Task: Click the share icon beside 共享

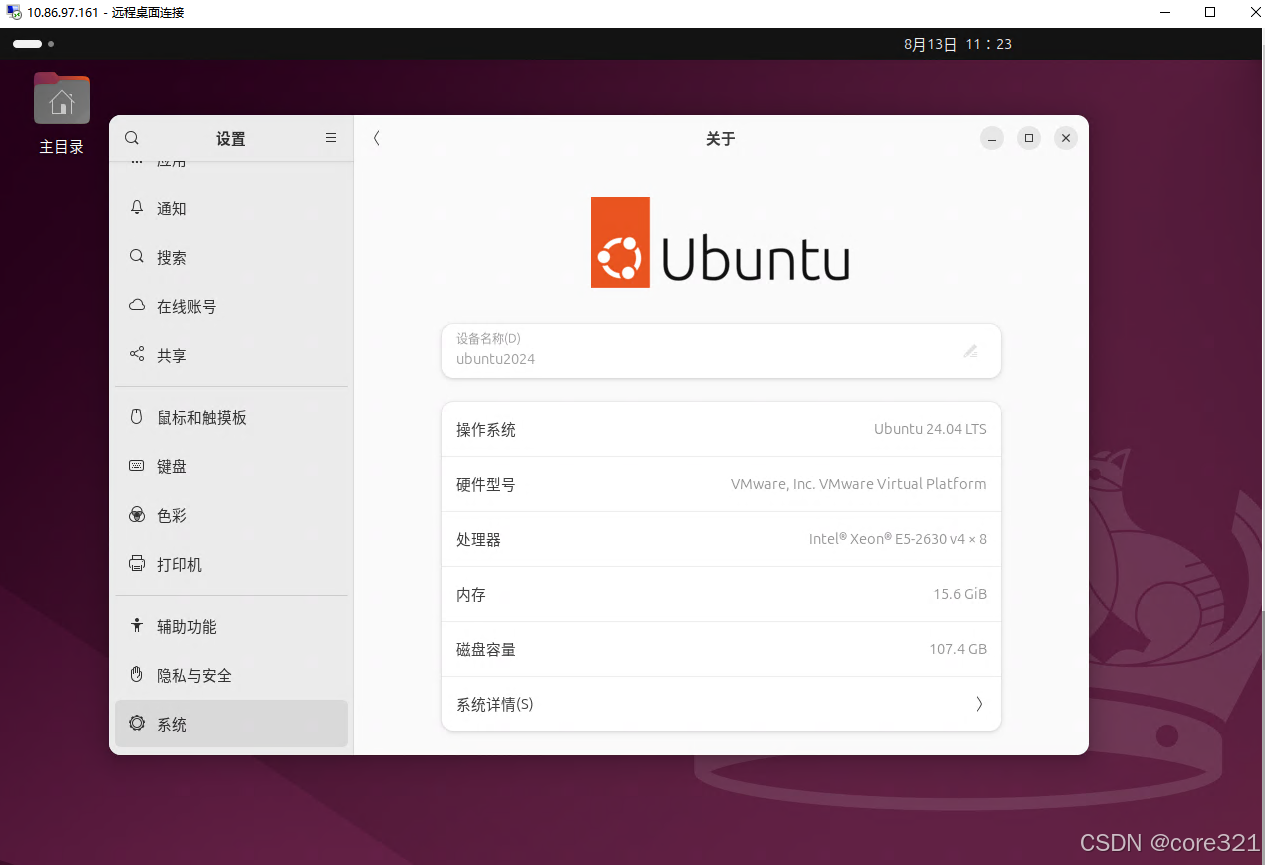Action: 137,355
